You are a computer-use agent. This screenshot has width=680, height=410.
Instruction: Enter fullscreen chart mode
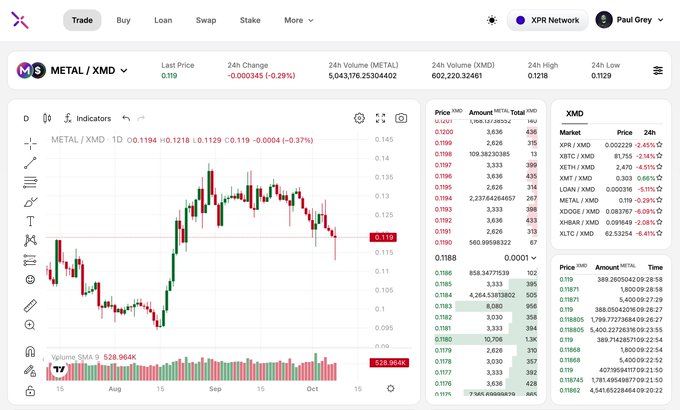(x=380, y=118)
